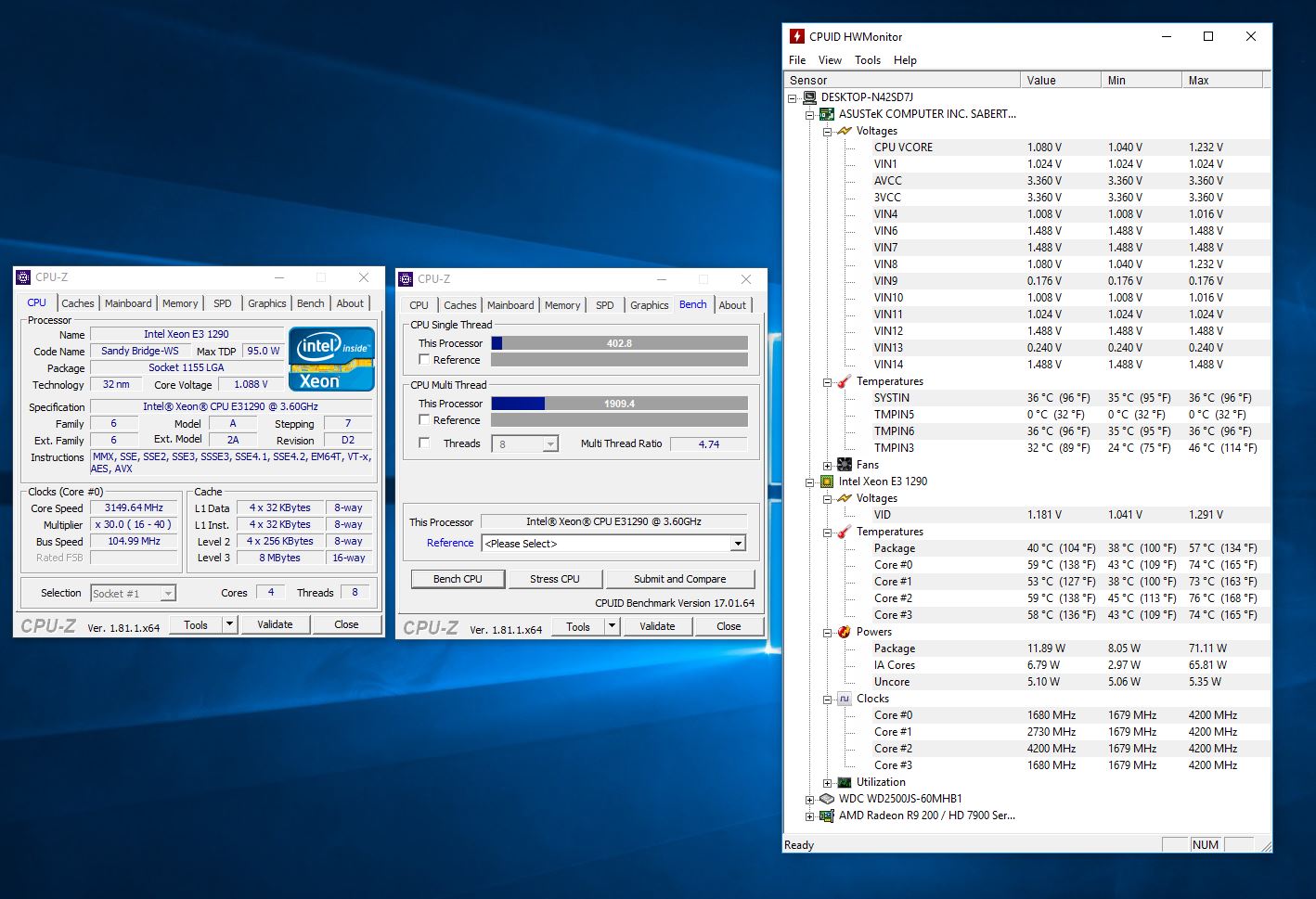Image resolution: width=1316 pixels, height=899 pixels.
Task: Click the Submit and Compare button
Action: (680, 579)
